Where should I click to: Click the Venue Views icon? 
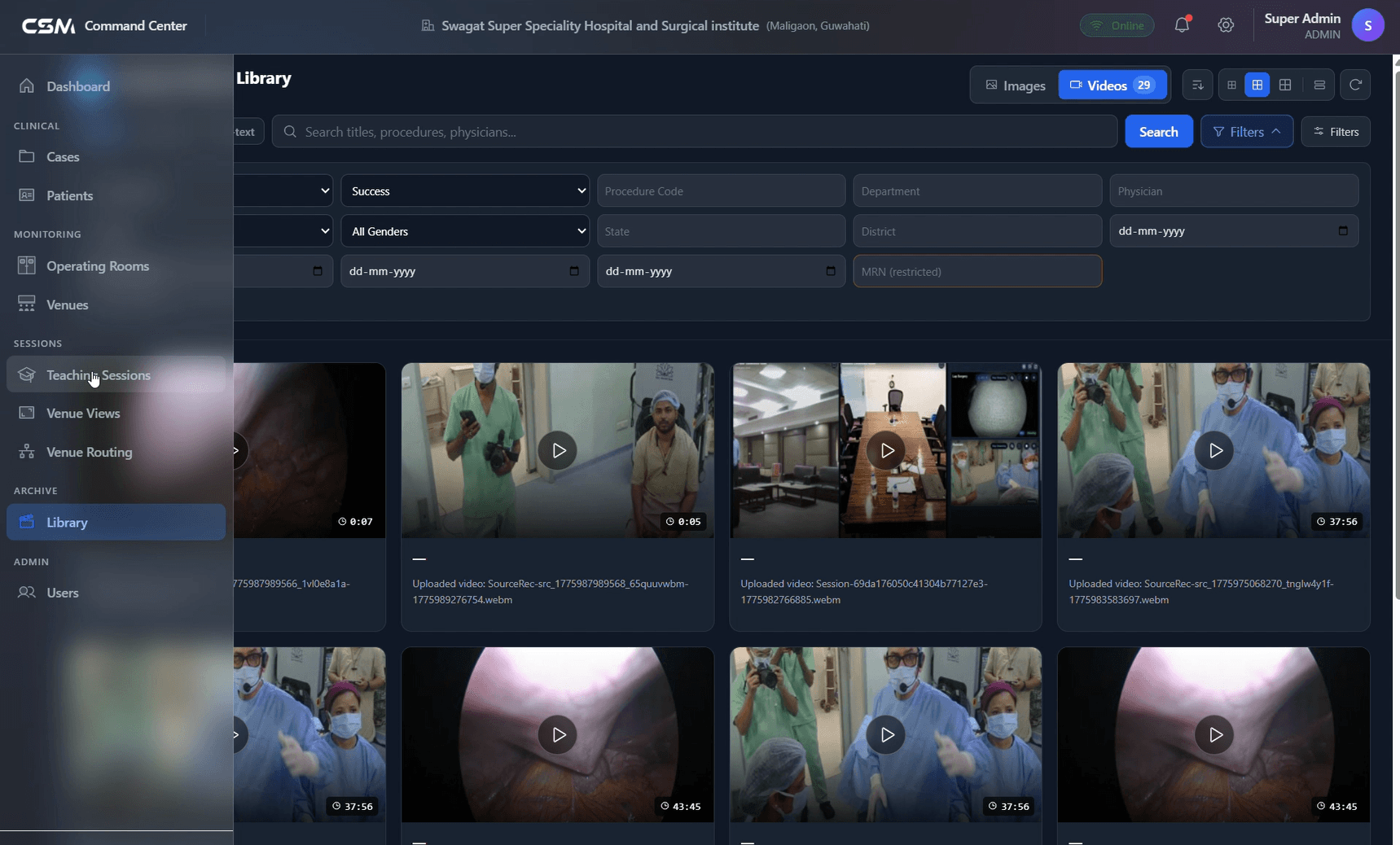[27, 413]
